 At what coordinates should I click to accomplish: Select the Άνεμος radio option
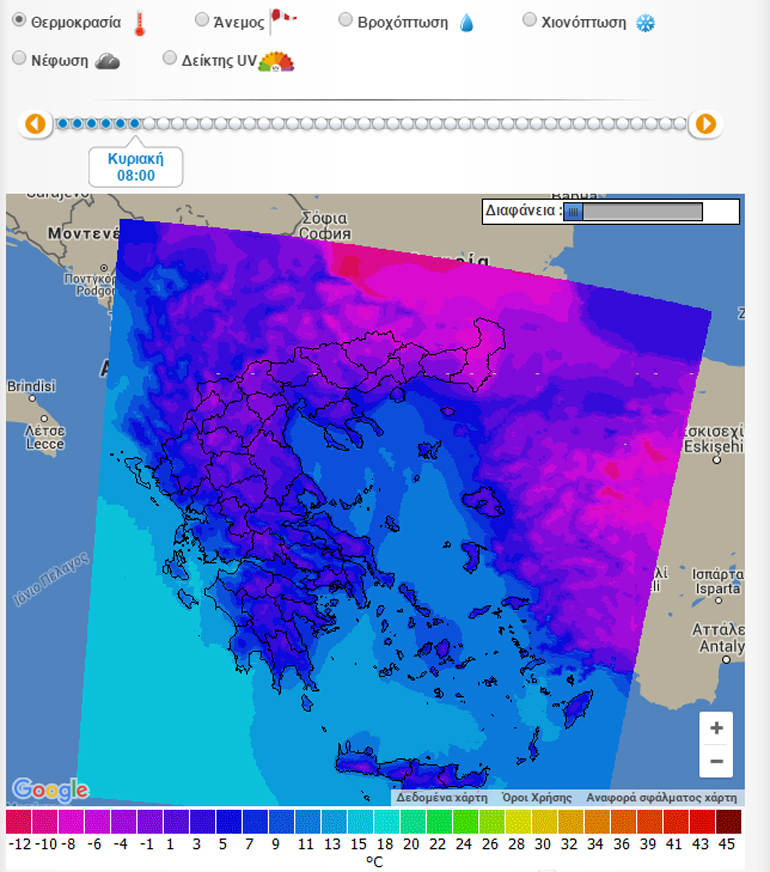point(202,20)
